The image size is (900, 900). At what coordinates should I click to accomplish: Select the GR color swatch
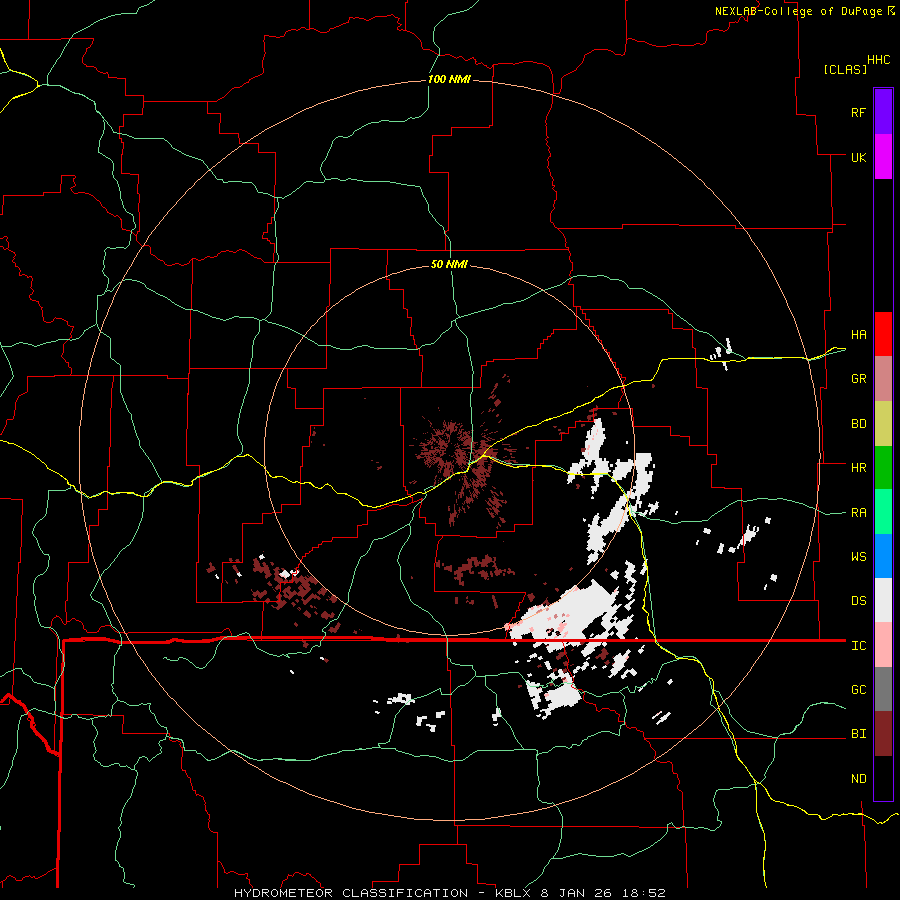point(883,379)
